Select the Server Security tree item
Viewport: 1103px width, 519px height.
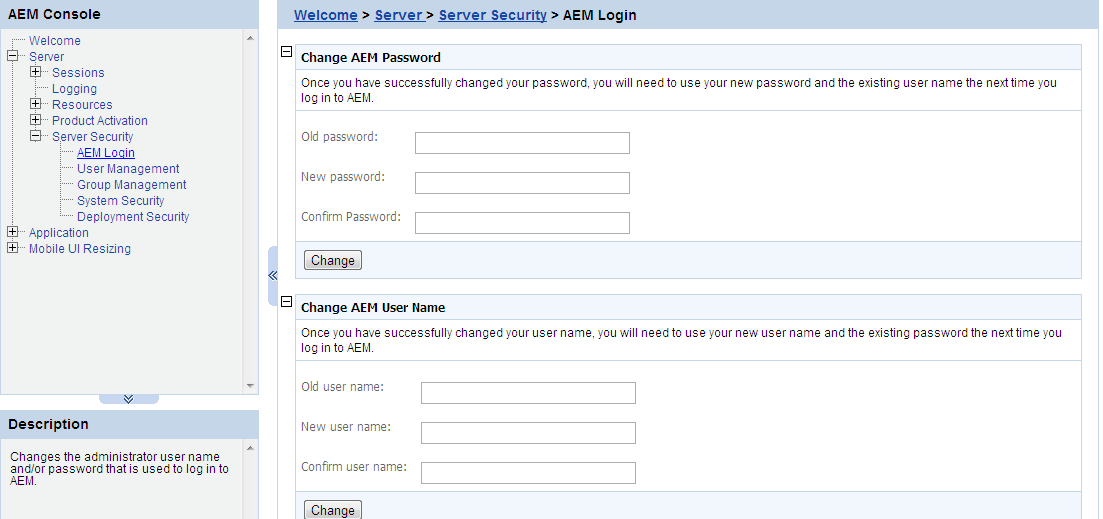[92, 136]
